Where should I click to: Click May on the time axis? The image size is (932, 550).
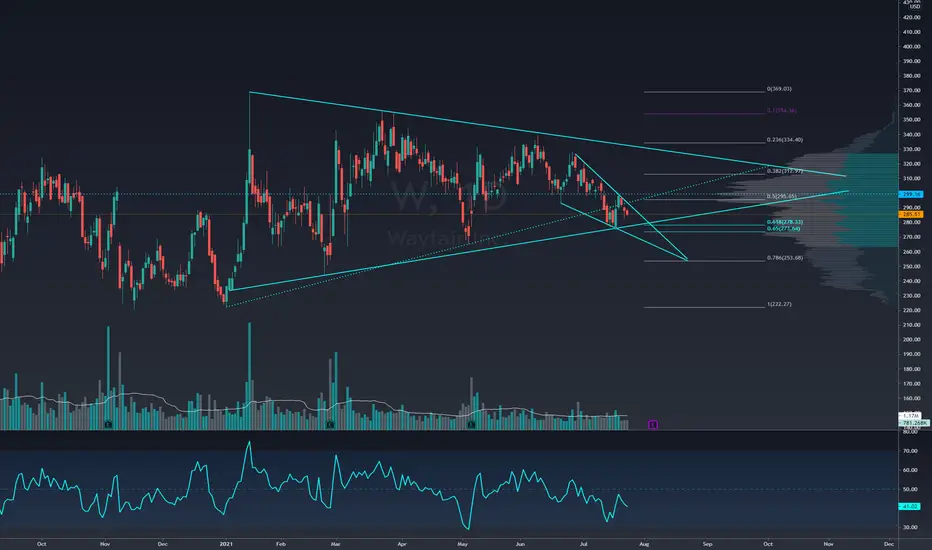click(x=463, y=543)
